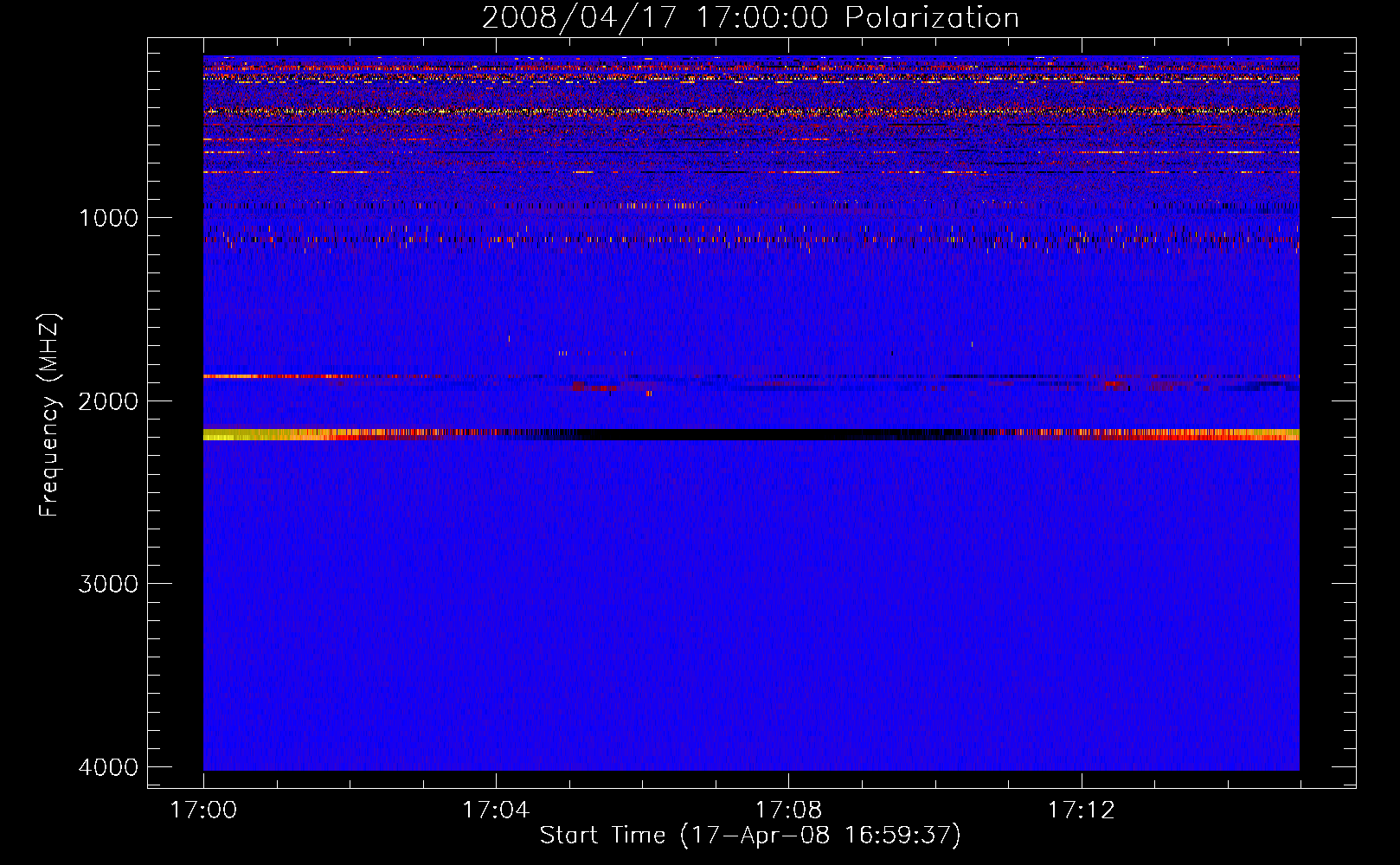This screenshot has height=865, width=1400.
Task: Click the yellow start of the 2200 MHz band
Action: (247, 434)
